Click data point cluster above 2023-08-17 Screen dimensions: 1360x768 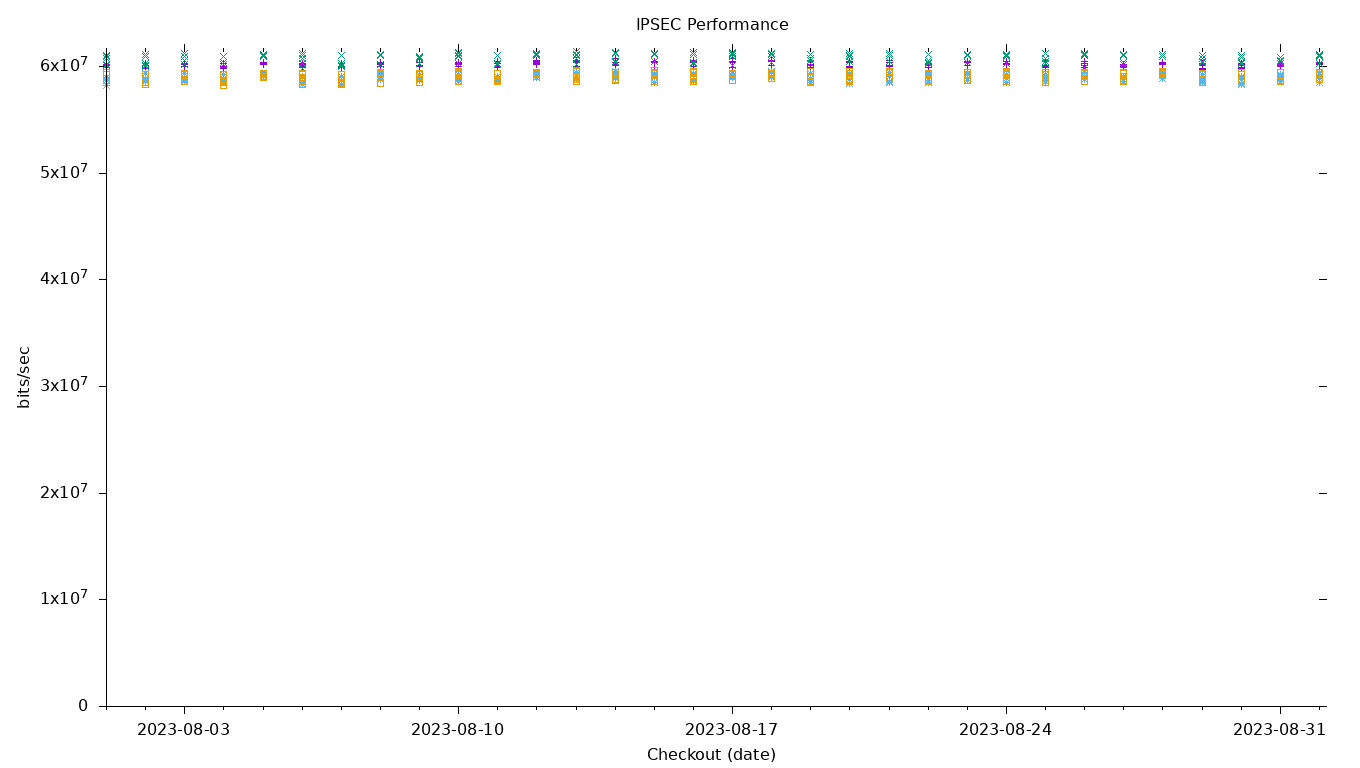coord(732,66)
